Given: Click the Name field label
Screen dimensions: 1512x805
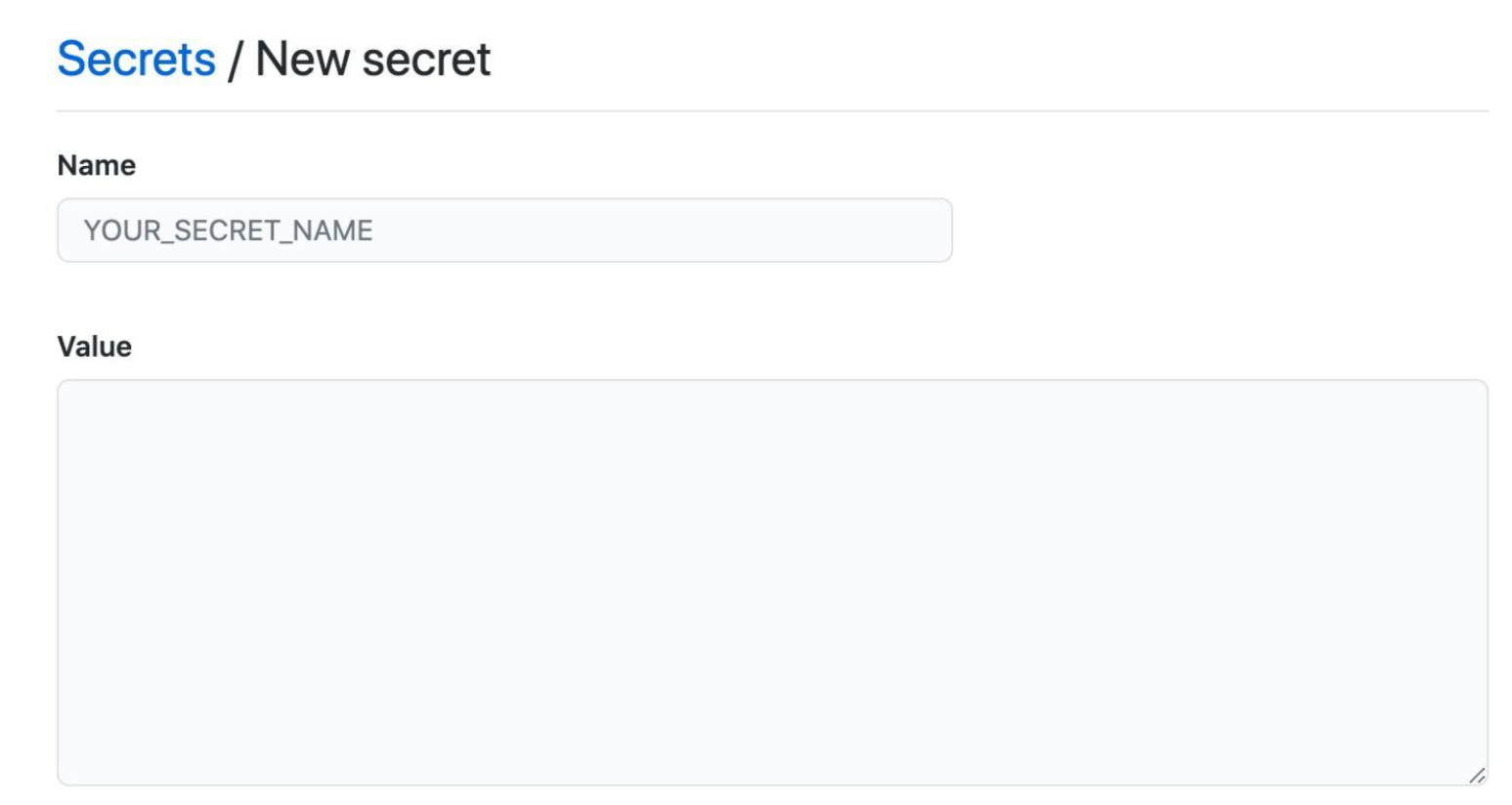Looking at the screenshot, I should coord(96,165).
